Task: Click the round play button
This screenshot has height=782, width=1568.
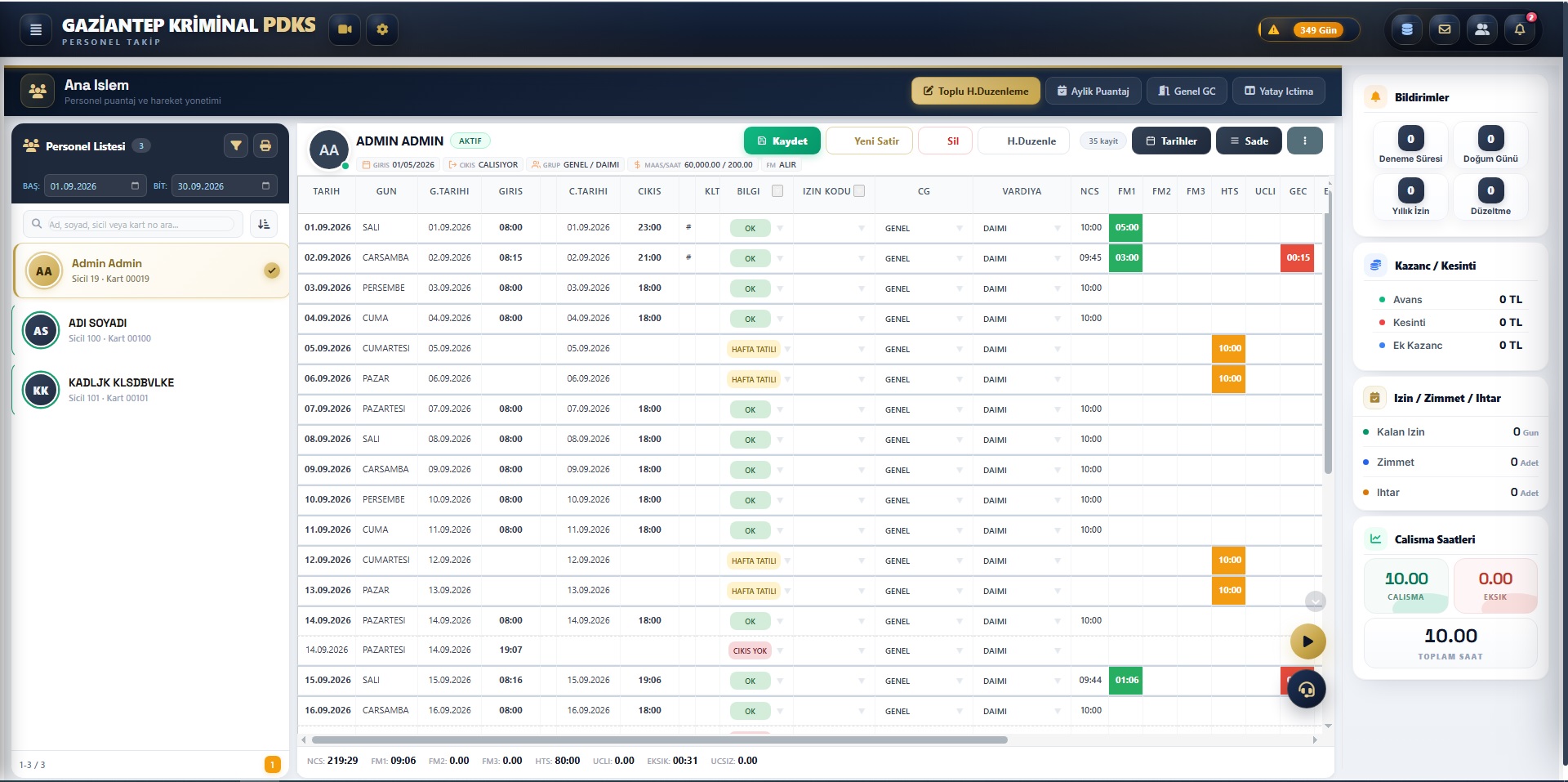Action: tap(1307, 641)
